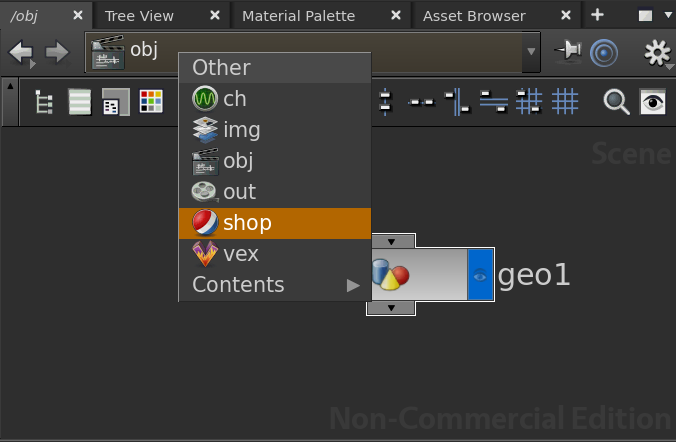Show nodes in tree list mode
The height and width of the screenshot is (442, 676).
(44, 102)
